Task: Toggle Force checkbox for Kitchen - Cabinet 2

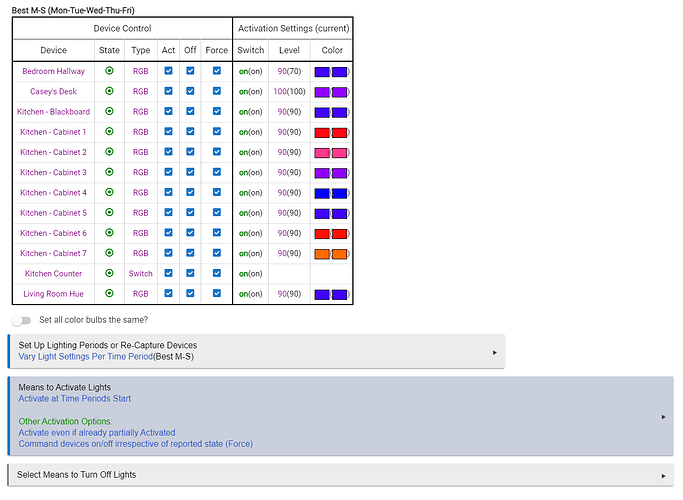Action: [217, 152]
